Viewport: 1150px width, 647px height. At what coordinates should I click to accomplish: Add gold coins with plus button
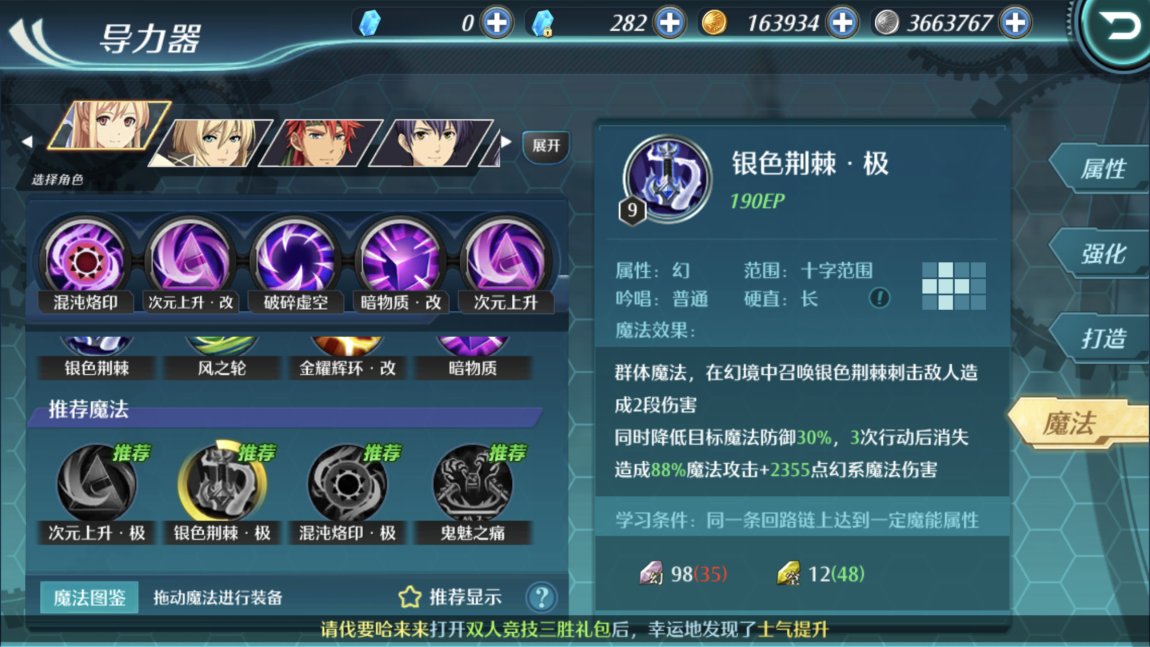tap(843, 23)
